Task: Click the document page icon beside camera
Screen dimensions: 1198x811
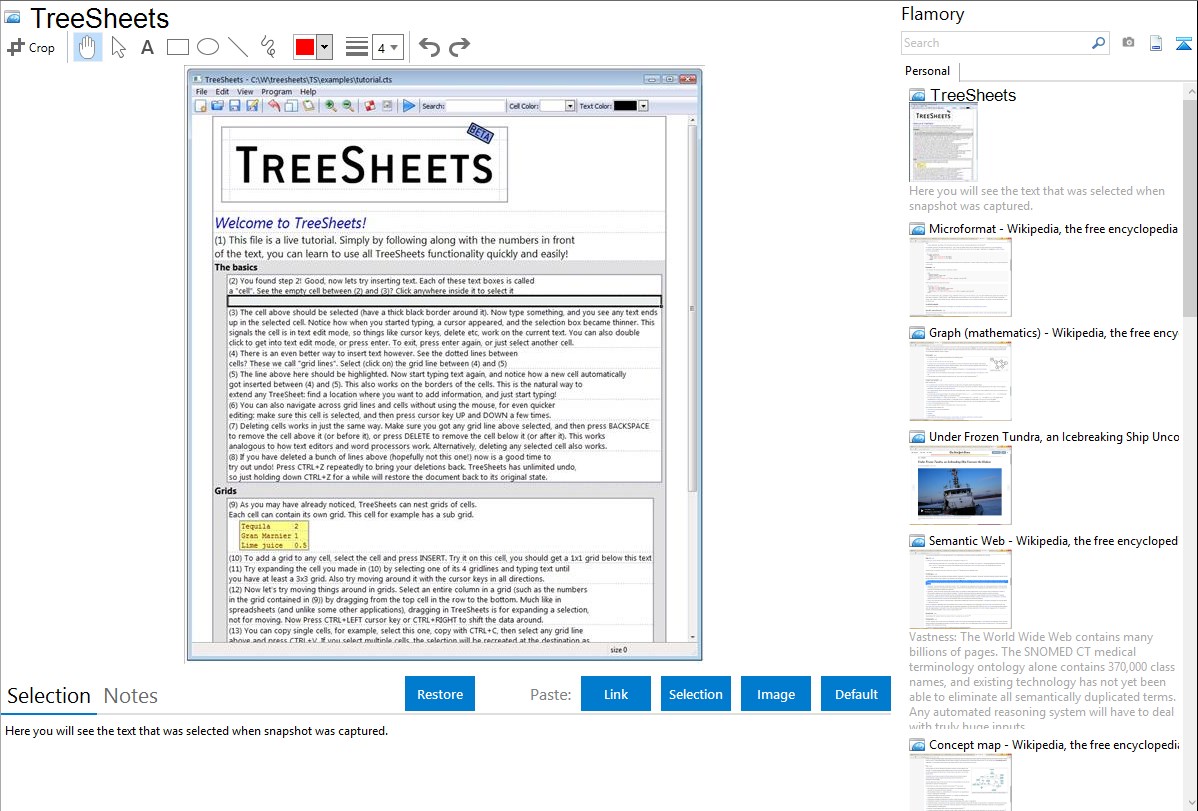Action: pos(1156,44)
